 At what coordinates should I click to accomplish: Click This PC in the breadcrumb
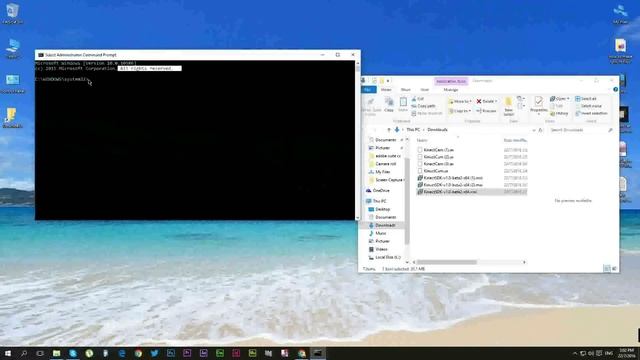(x=413, y=130)
